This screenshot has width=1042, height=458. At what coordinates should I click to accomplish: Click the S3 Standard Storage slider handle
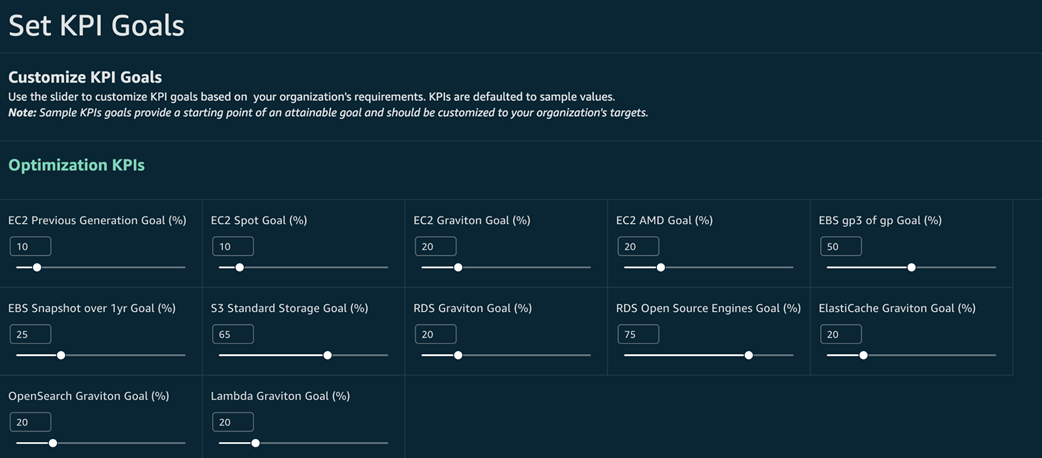(x=328, y=355)
